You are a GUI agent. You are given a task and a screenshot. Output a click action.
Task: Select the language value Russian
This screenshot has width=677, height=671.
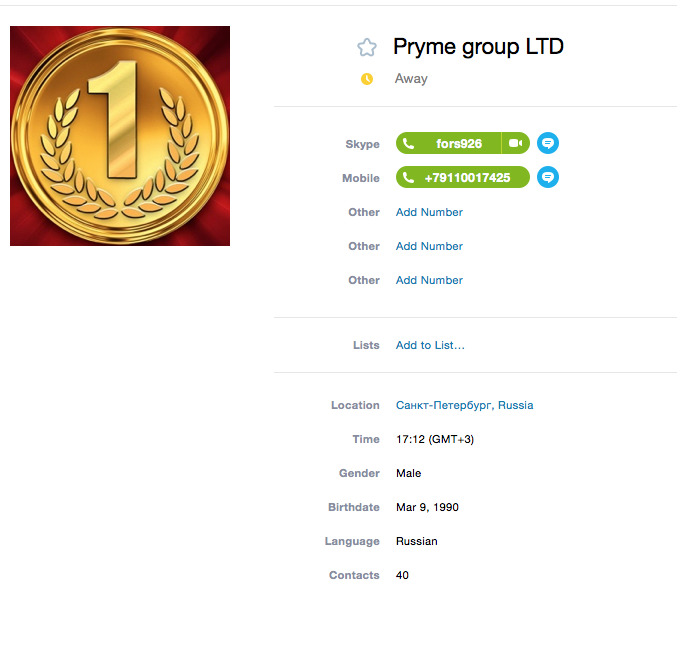click(417, 541)
